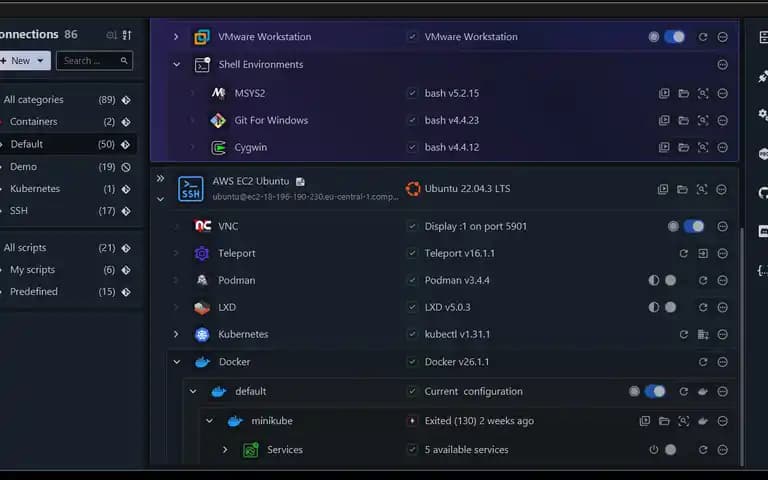Open more options for Shell Environments
The width and height of the screenshot is (768, 480).
click(x=722, y=64)
